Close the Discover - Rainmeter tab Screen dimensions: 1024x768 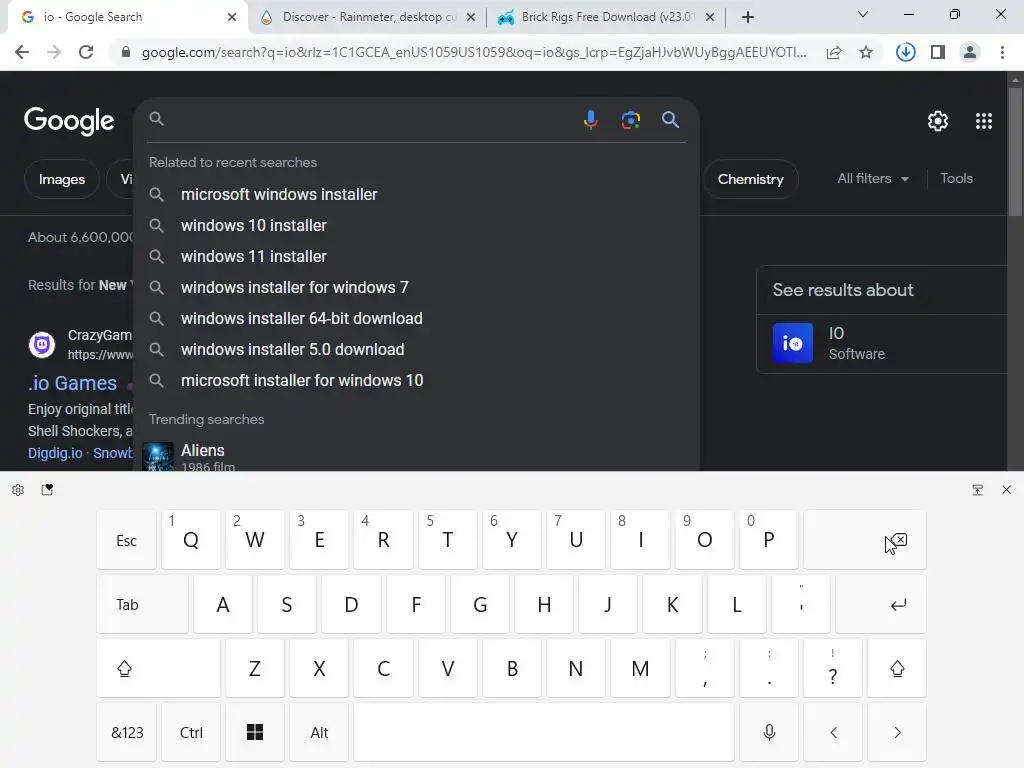471,17
